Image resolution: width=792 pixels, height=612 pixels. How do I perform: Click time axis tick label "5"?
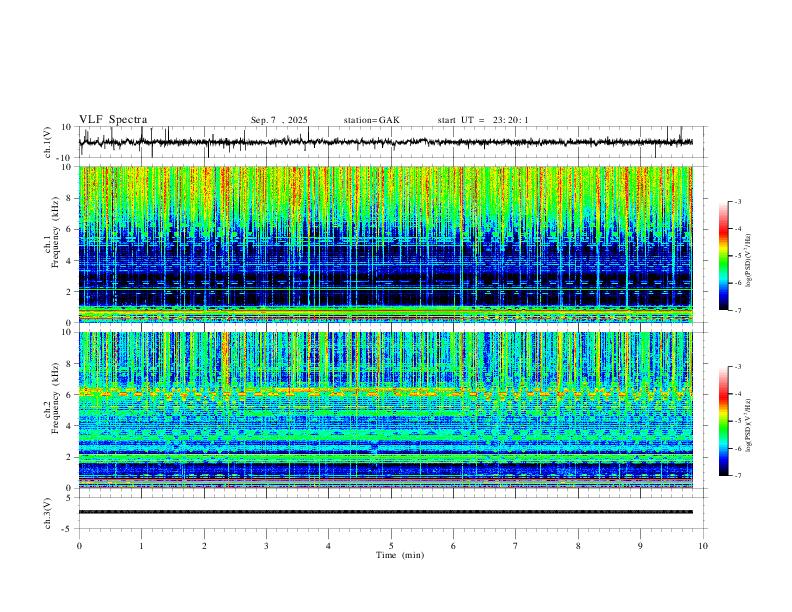pos(391,546)
